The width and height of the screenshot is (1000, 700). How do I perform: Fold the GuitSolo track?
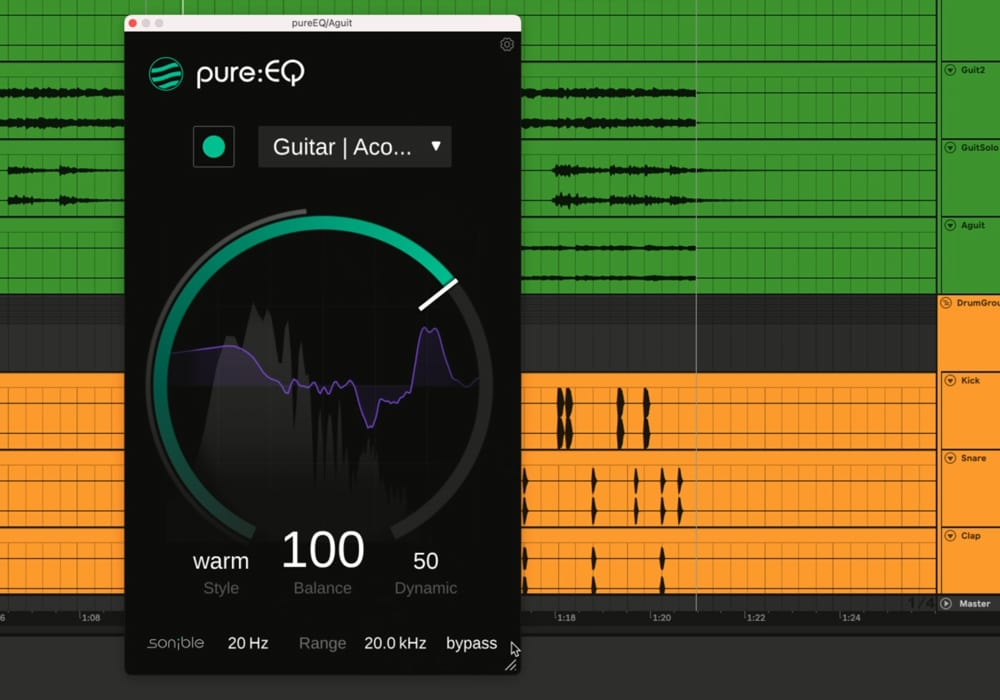(x=950, y=147)
